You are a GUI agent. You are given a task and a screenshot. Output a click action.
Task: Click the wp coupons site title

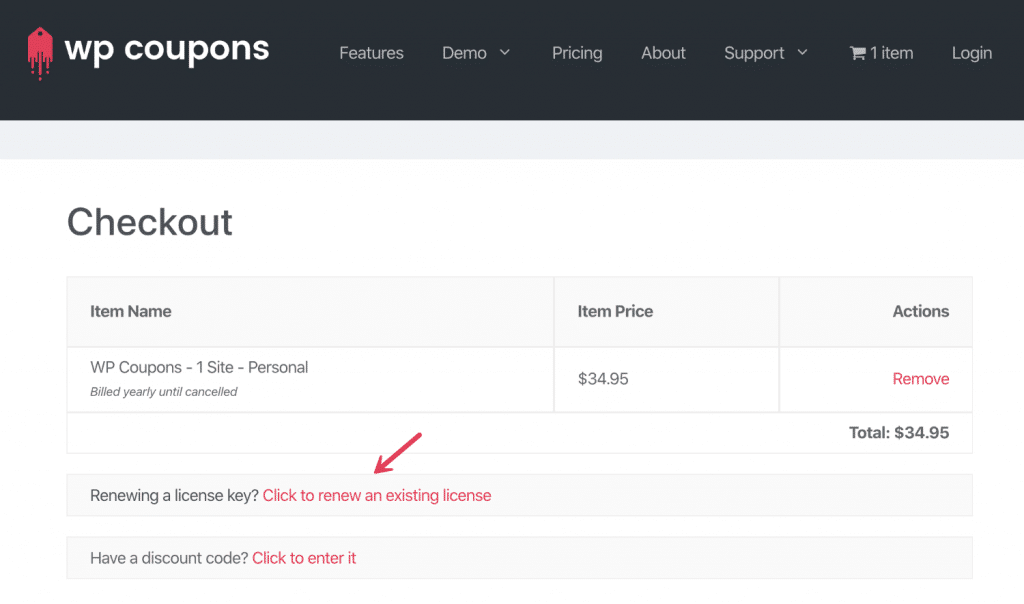pos(167,50)
